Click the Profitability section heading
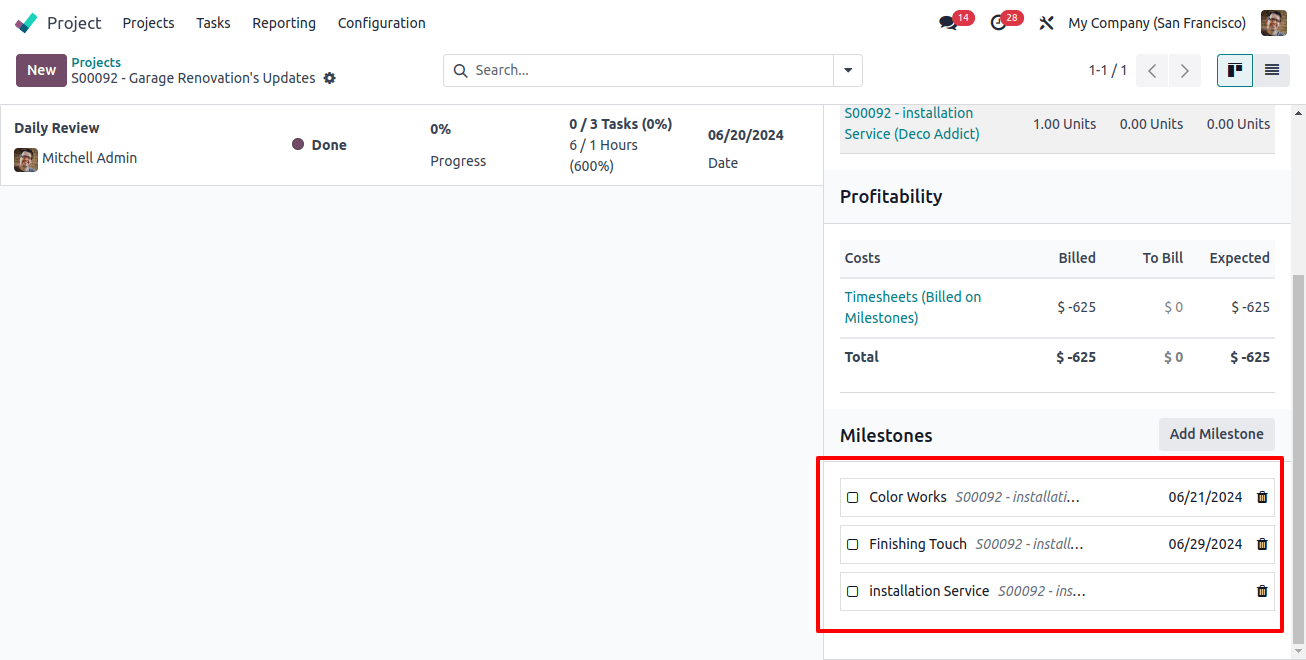Screen dimensions: 1306x660 pos(891,196)
